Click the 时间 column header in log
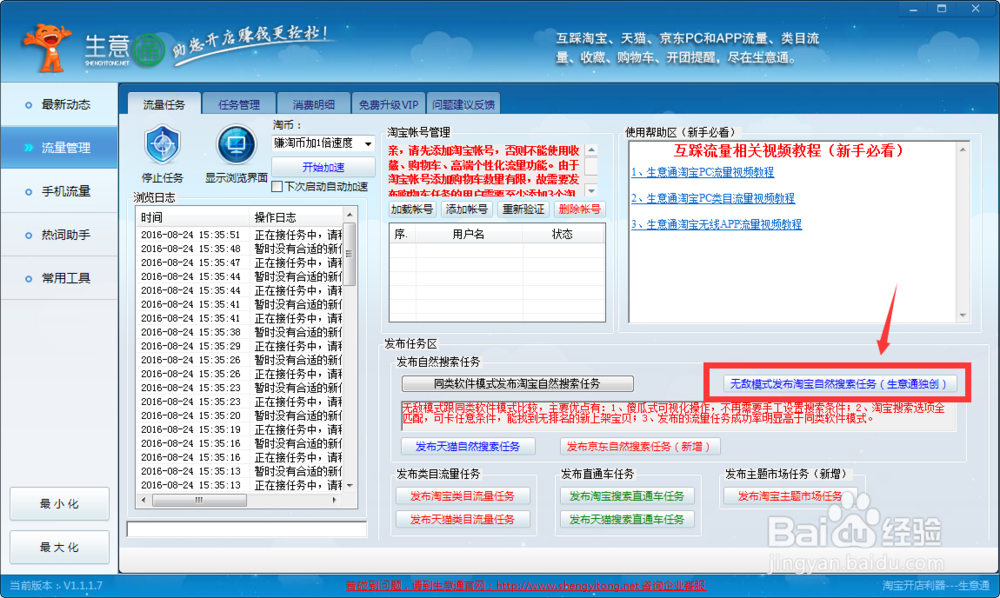The width and height of the screenshot is (1000, 598). [193, 217]
